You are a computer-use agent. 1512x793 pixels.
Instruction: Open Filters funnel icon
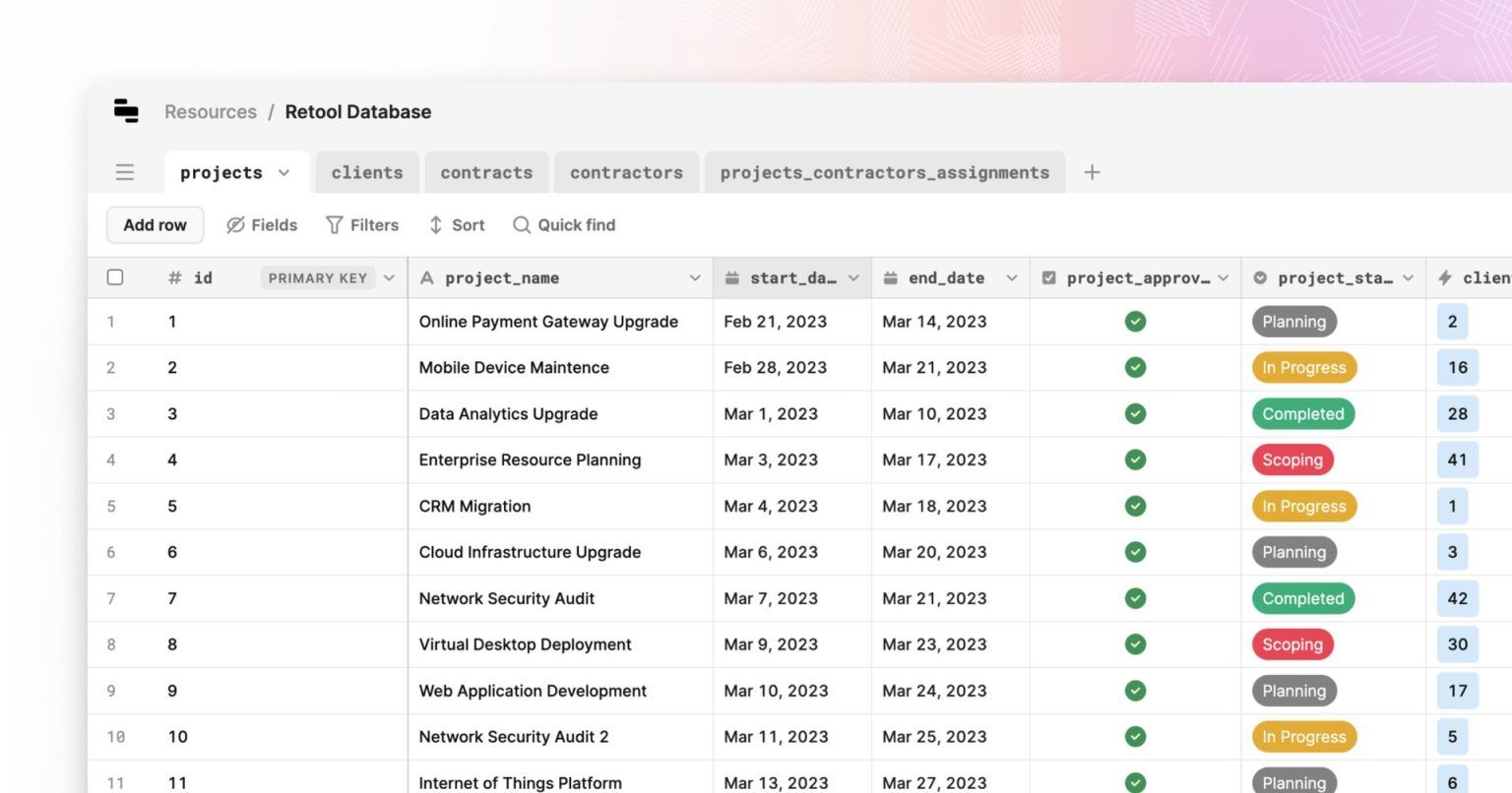[335, 225]
